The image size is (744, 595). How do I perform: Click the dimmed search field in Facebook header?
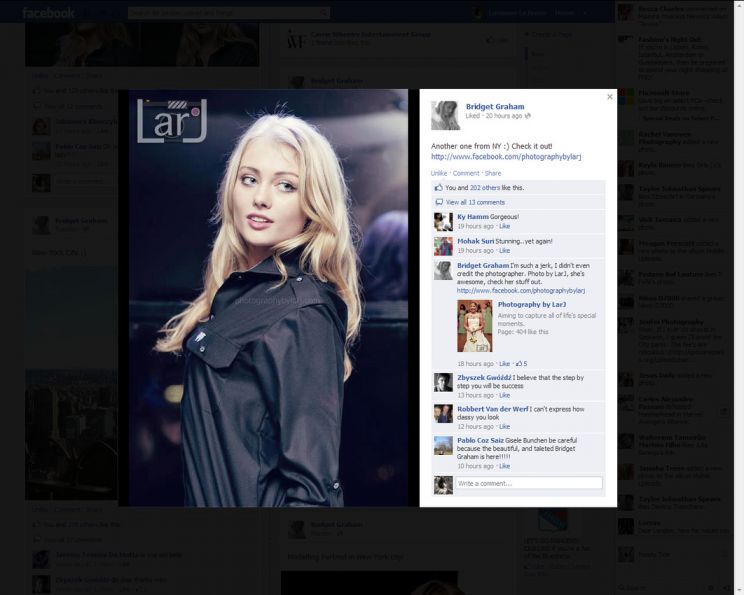(x=228, y=13)
